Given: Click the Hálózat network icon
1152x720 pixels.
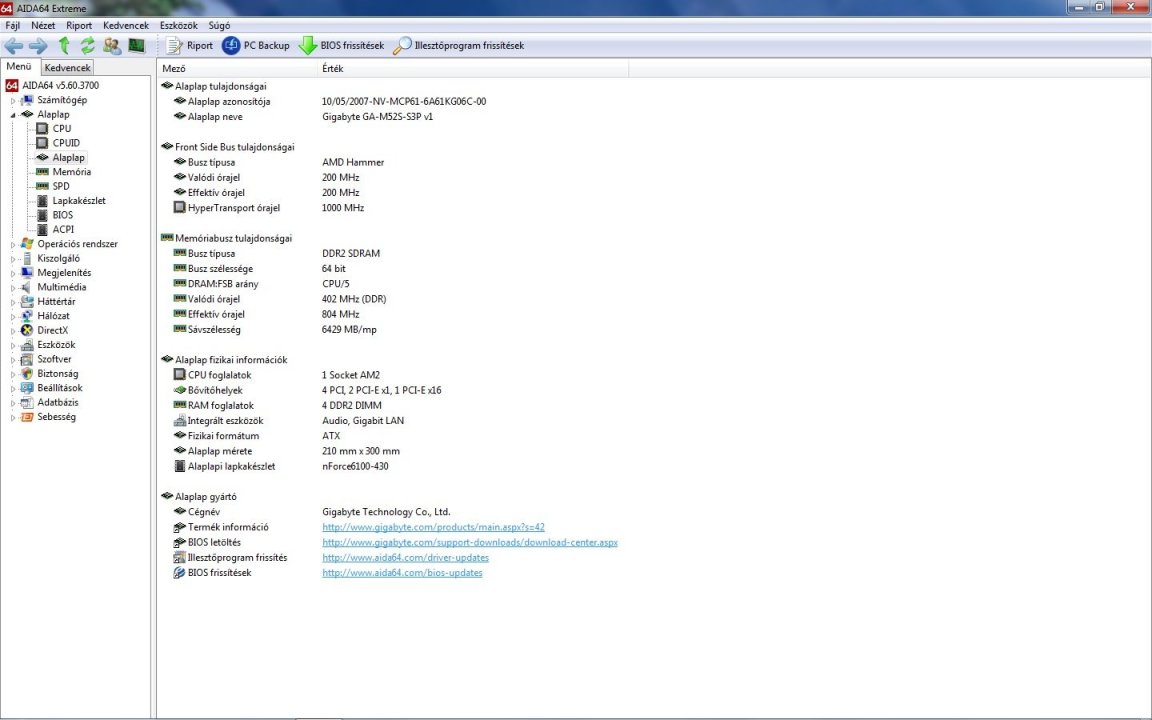Looking at the screenshot, I should coord(27,316).
